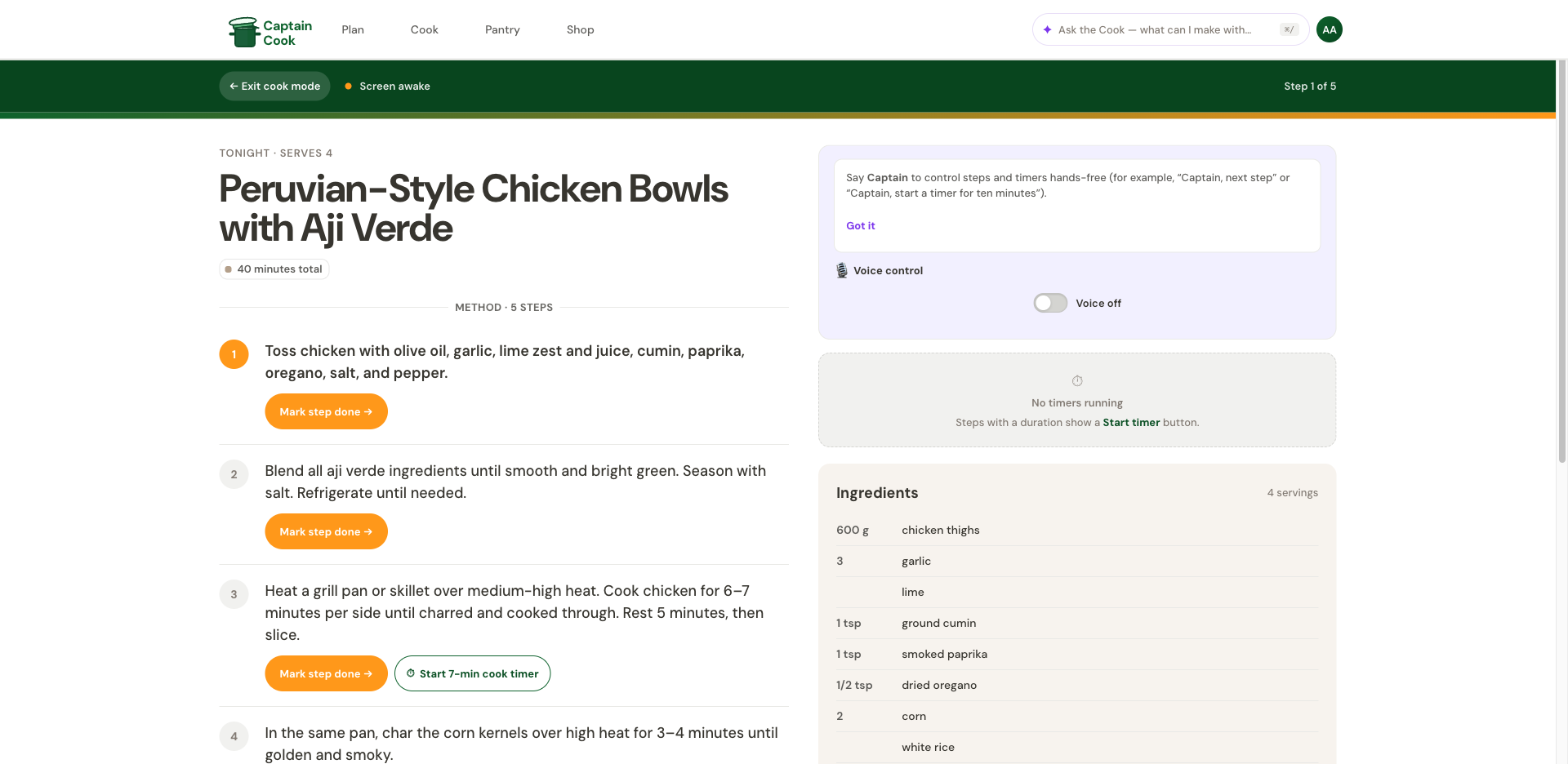Click the 40 minutes total badge
Viewport: 1568px width, 764px height.
pyautogui.click(x=274, y=269)
